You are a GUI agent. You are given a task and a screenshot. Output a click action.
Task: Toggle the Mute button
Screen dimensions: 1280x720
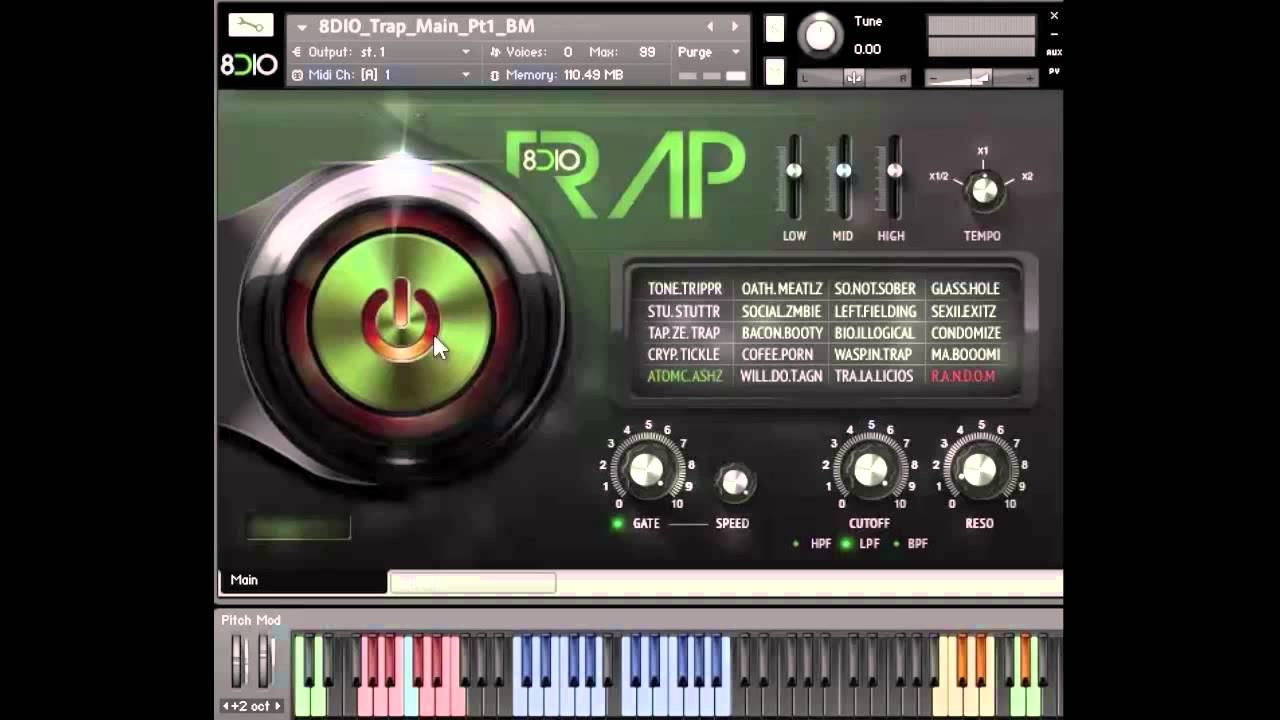pyautogui.click(x=775, y=71)
